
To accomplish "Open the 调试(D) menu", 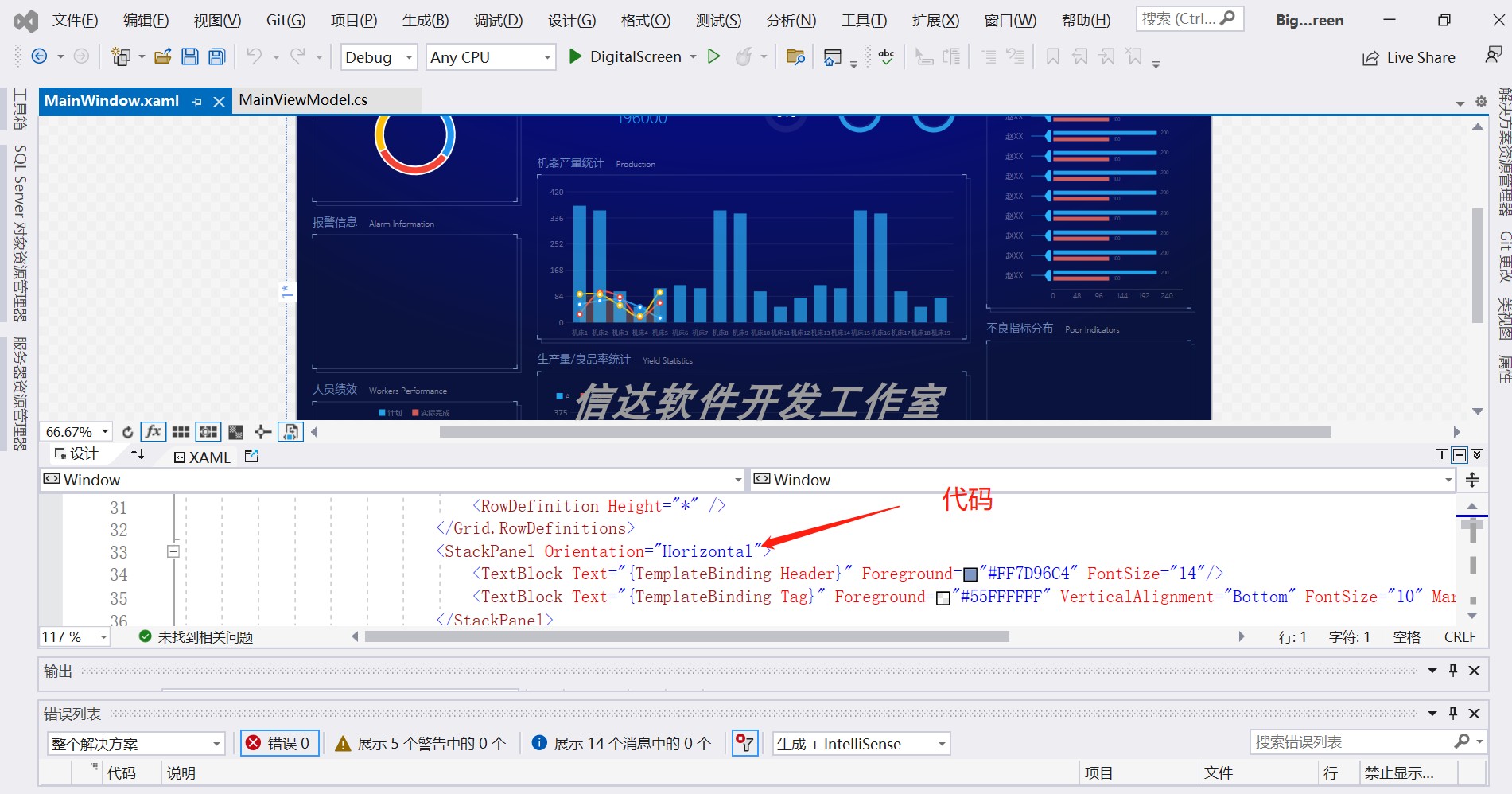I will click(499, 20).
